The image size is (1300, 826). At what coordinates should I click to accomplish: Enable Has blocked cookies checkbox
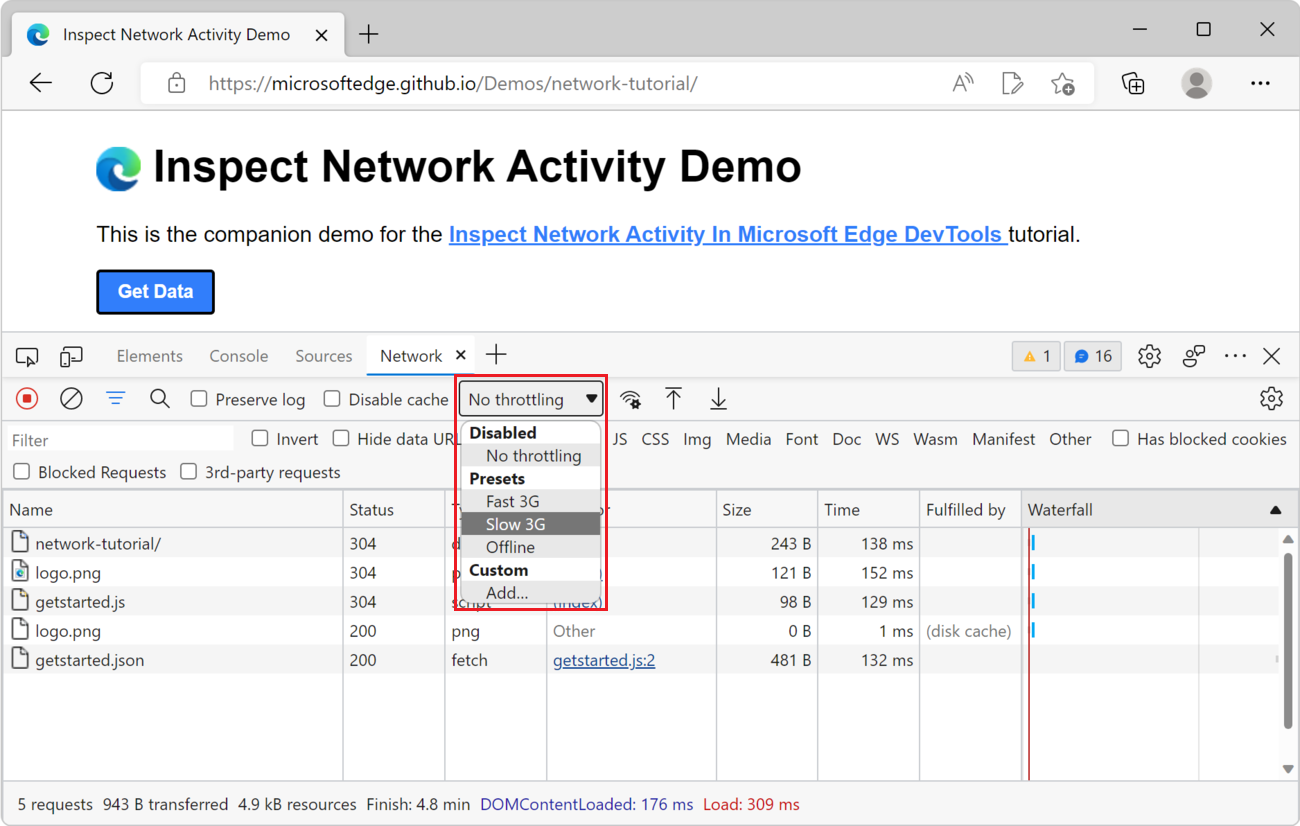pos(1121,438)
